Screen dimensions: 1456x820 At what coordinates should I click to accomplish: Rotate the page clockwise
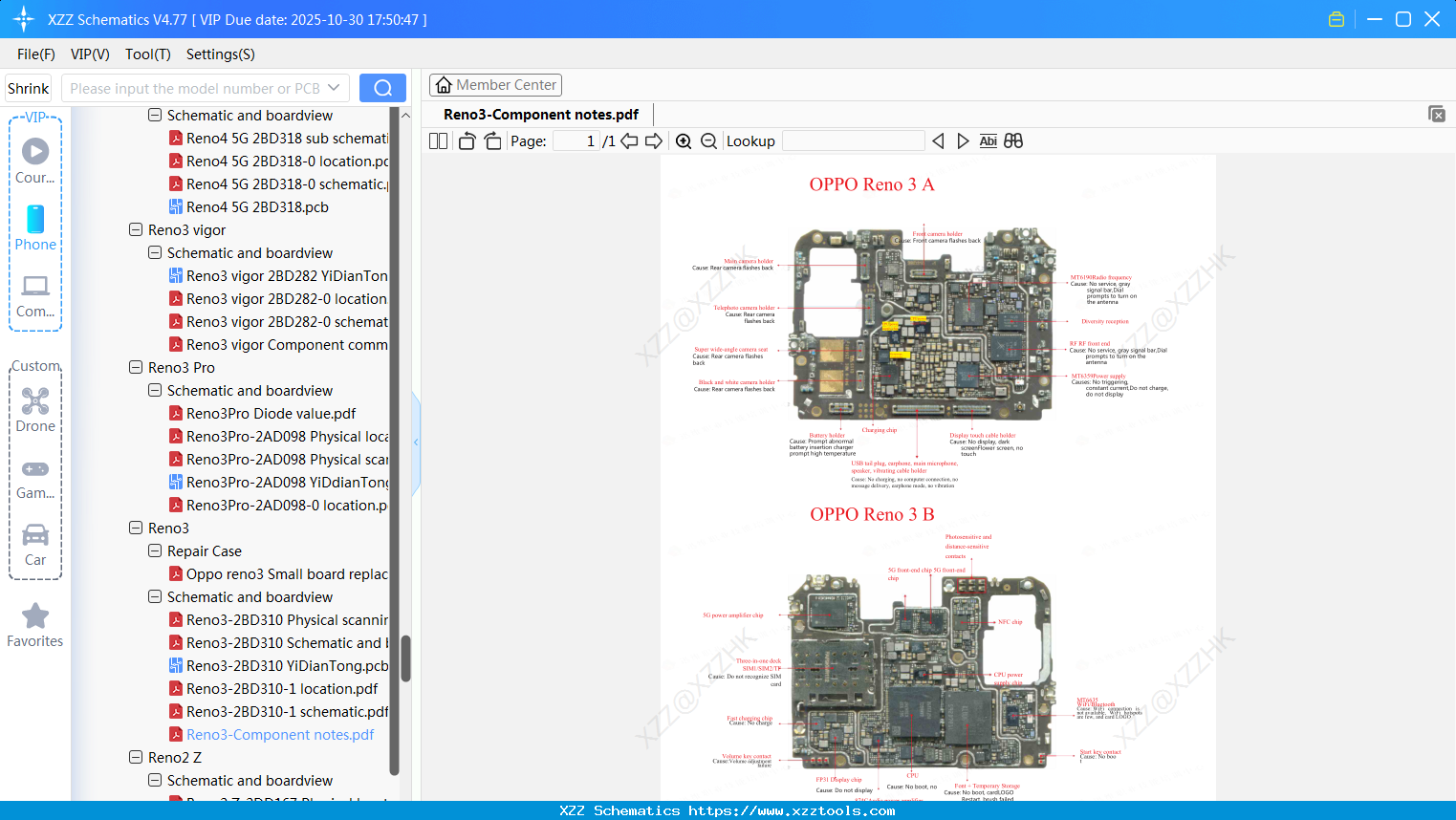click(x=492, y=140)
